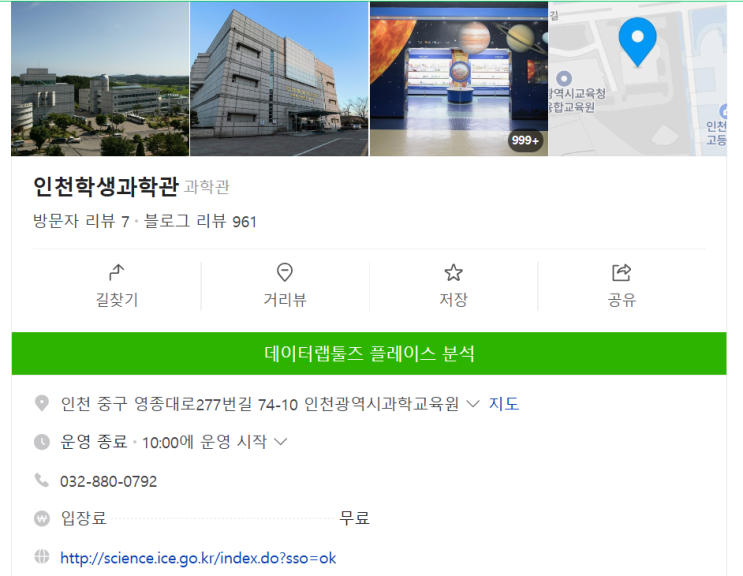
Task: Click the clock icon next to 운영 종료
Action: pos(42,441)
